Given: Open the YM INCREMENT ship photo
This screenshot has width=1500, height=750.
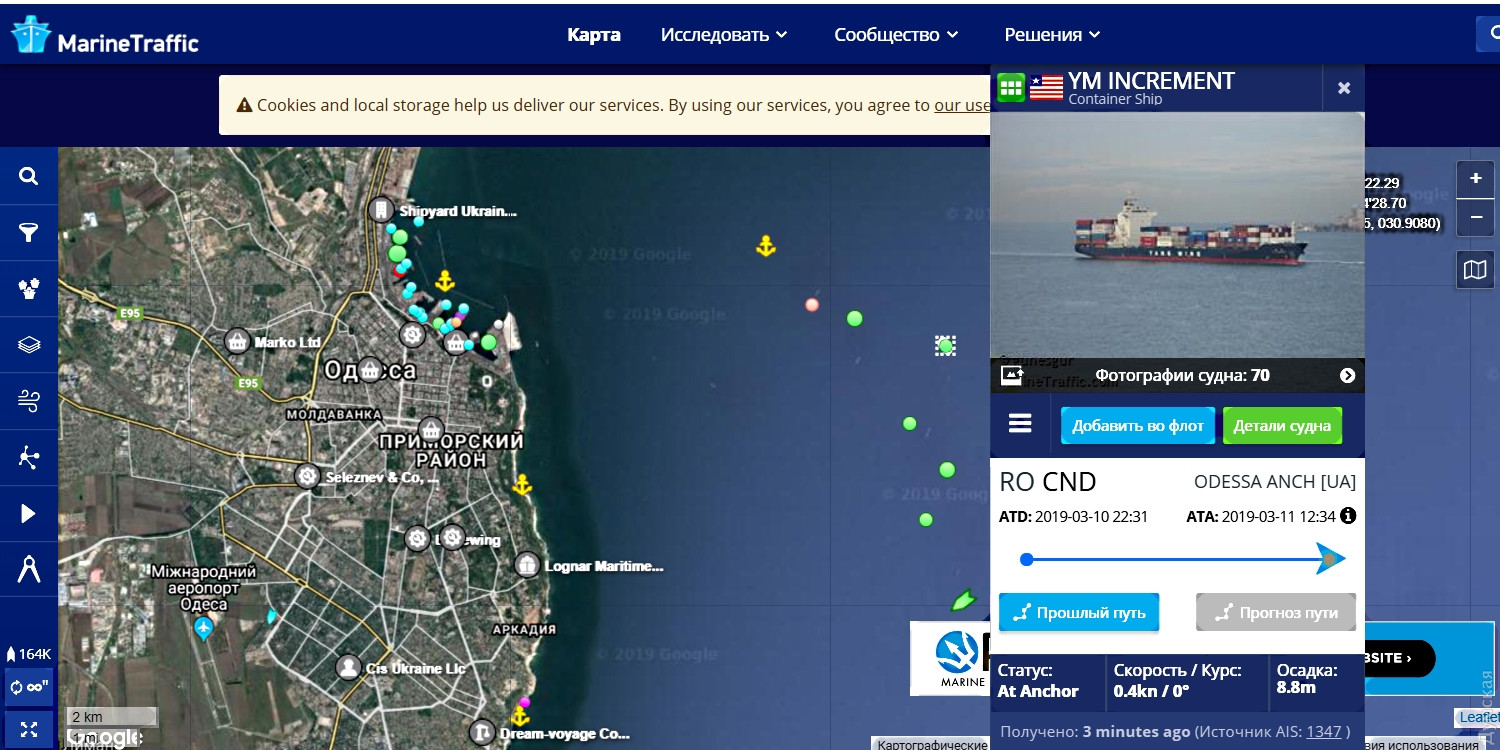Looking at the screenshot, I should click(x=1177, y=235).
